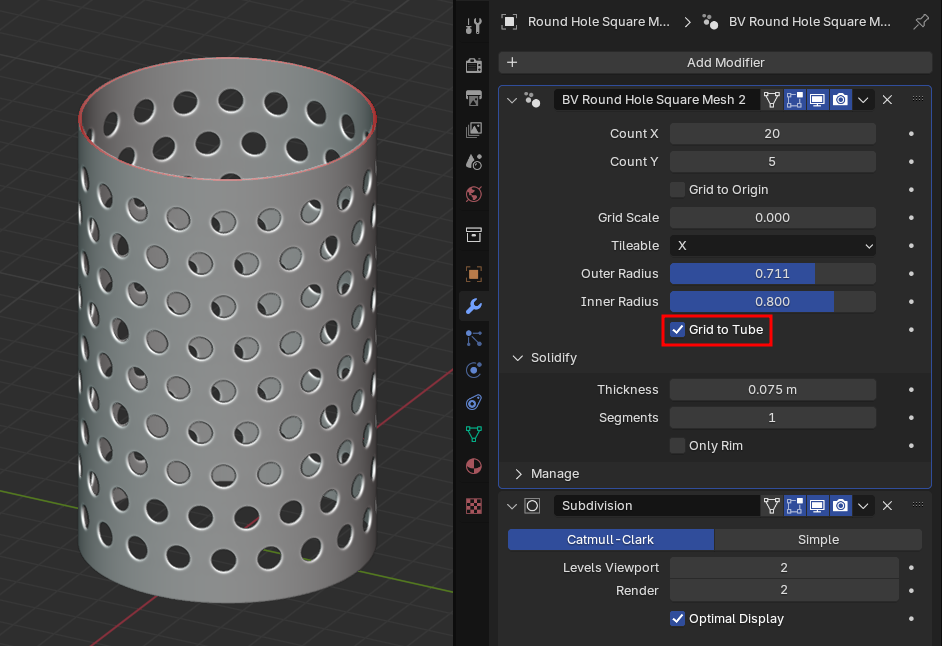Click the Render levels value field
Screen dimensions: 942x646
pyautogui.click(x=784, y=591)
